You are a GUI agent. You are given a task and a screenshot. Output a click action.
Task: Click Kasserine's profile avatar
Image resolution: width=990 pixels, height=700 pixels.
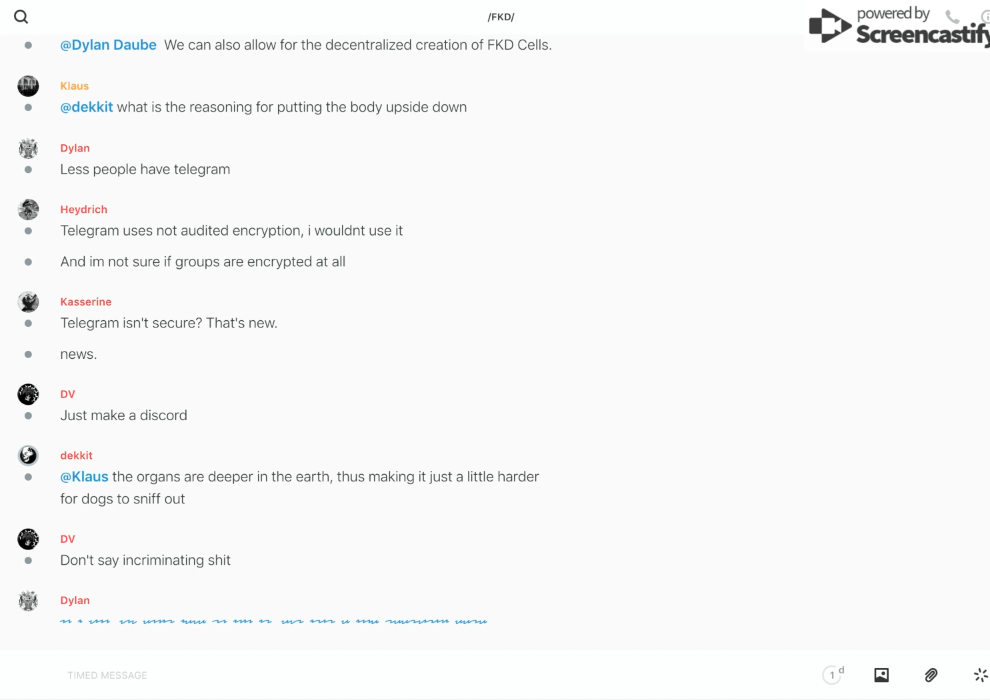28,302
